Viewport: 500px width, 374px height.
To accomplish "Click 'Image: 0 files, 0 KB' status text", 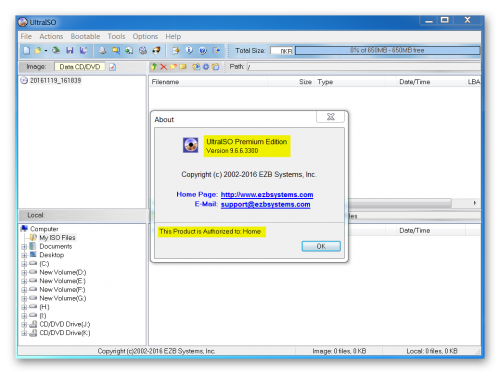I will (x=339, y=351).
